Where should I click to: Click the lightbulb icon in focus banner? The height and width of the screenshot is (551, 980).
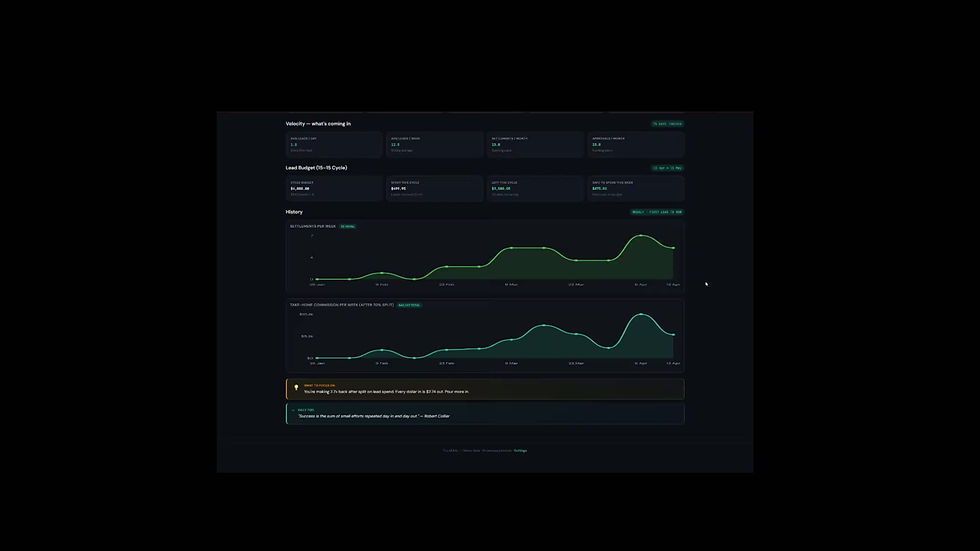296,388
